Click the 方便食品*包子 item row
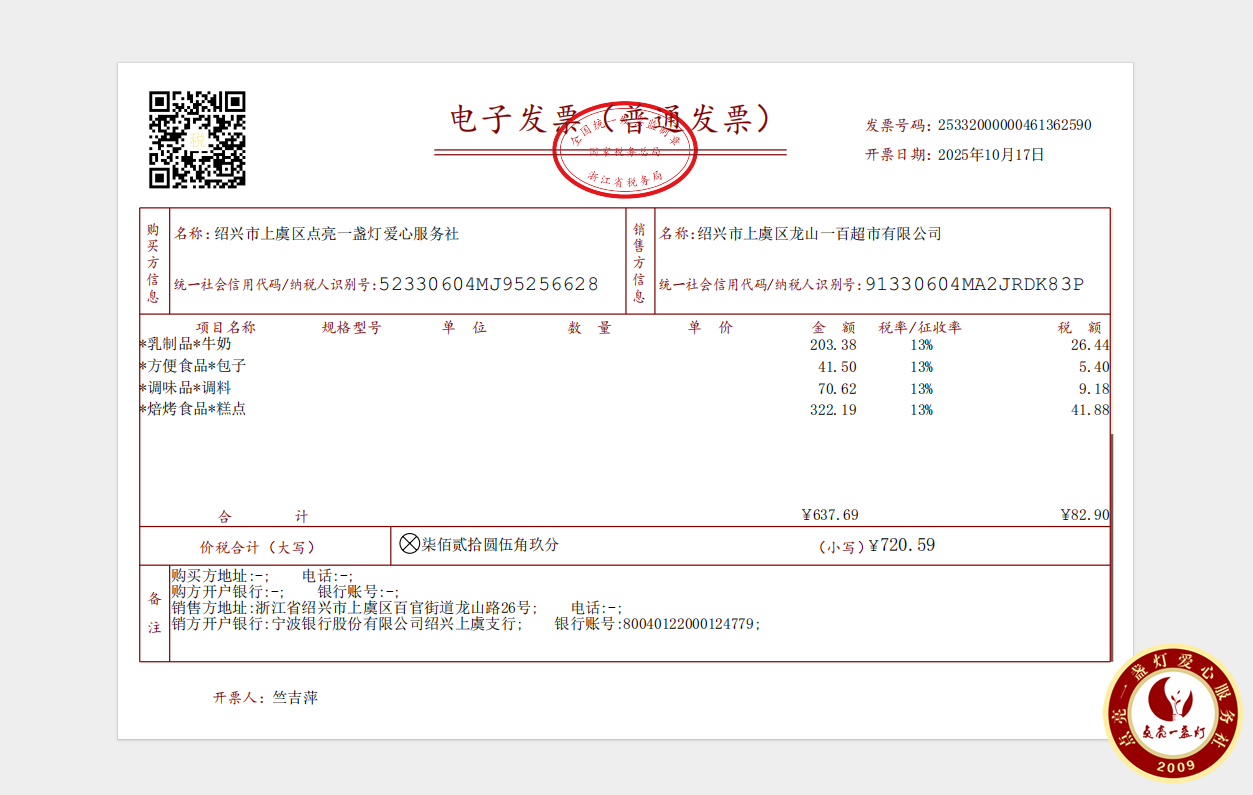The image size is (1253, 795). click(x=196, y=366)
